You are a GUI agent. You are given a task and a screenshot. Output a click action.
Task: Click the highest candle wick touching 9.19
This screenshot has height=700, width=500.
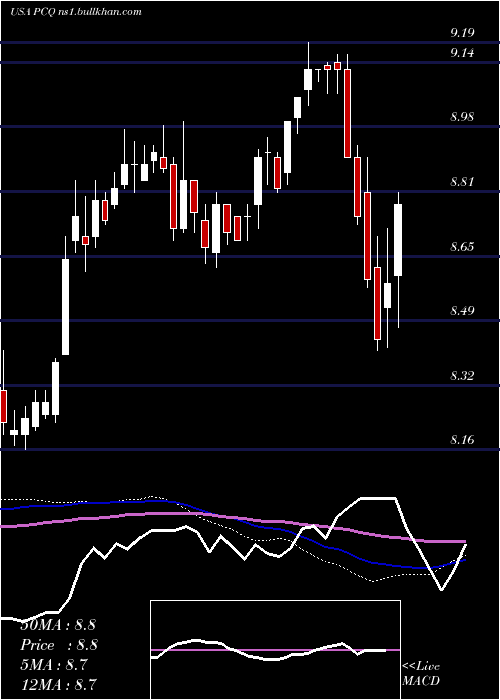coord(308,74)
